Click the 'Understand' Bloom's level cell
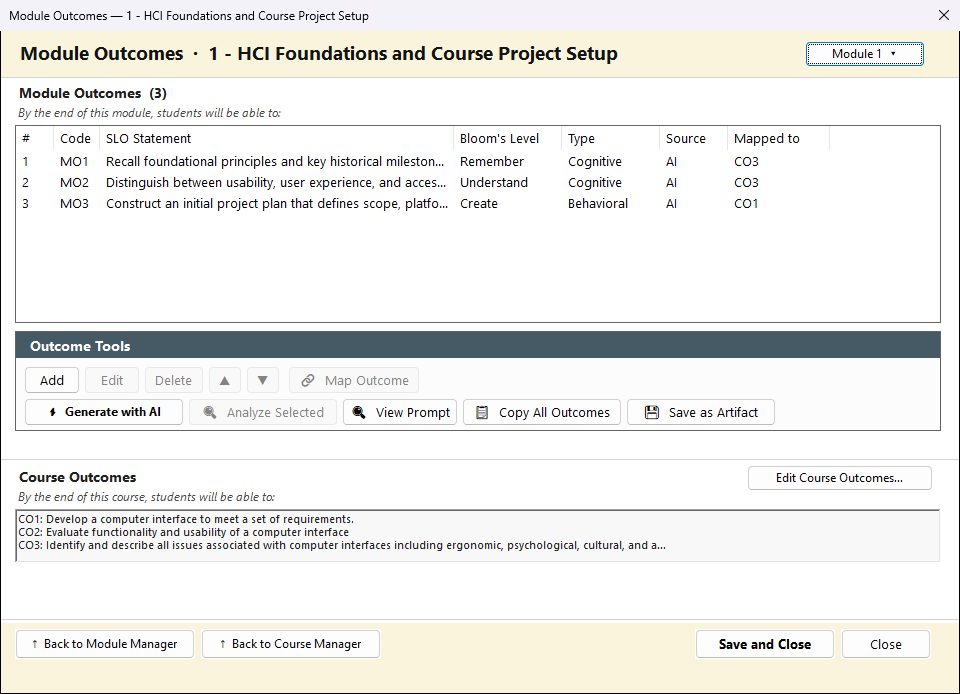The image size is (960, 694). click(x=493, y=182)
